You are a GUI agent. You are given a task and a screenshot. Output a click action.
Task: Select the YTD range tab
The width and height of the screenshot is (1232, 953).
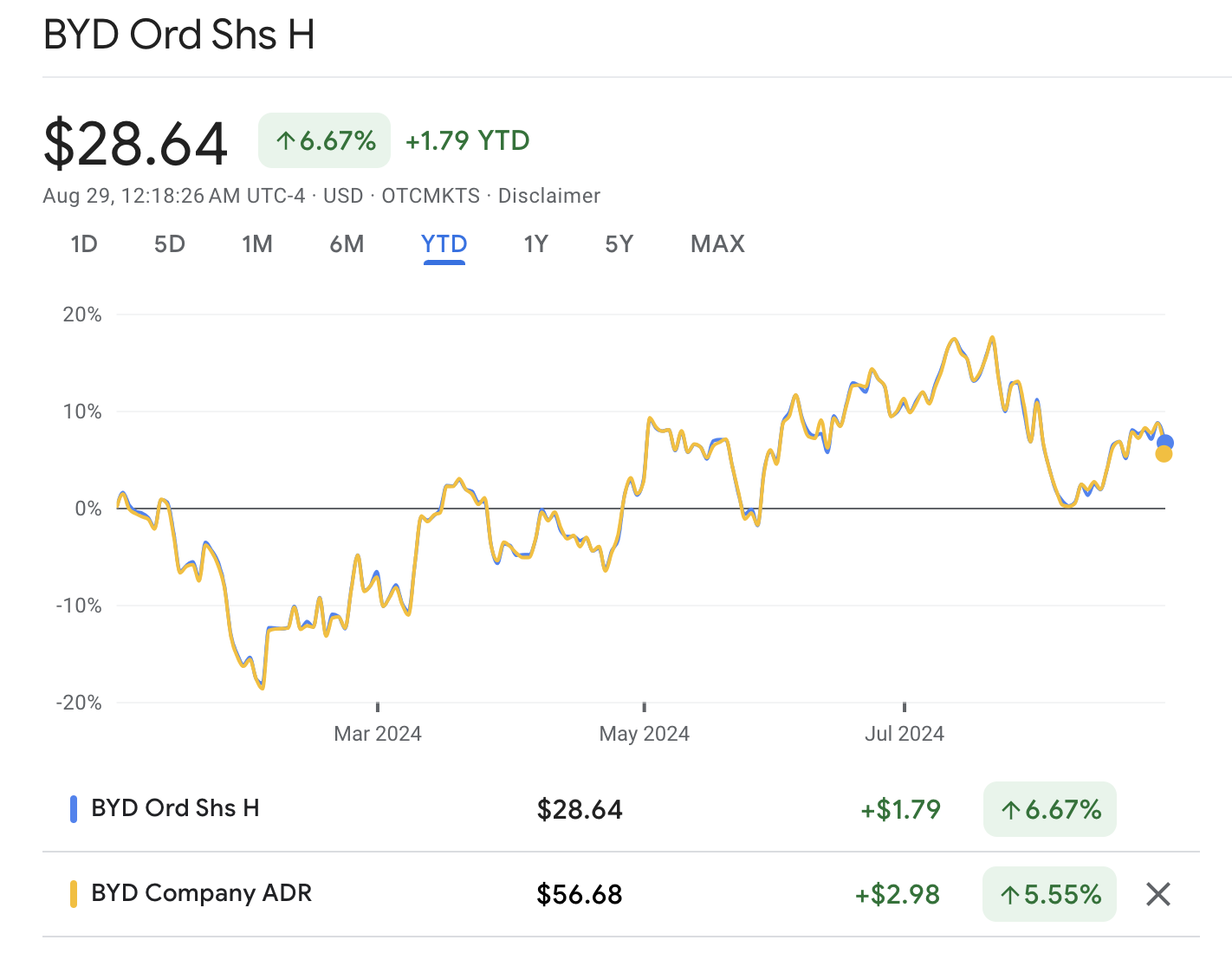pyautogui.click(x=444, y=244)
